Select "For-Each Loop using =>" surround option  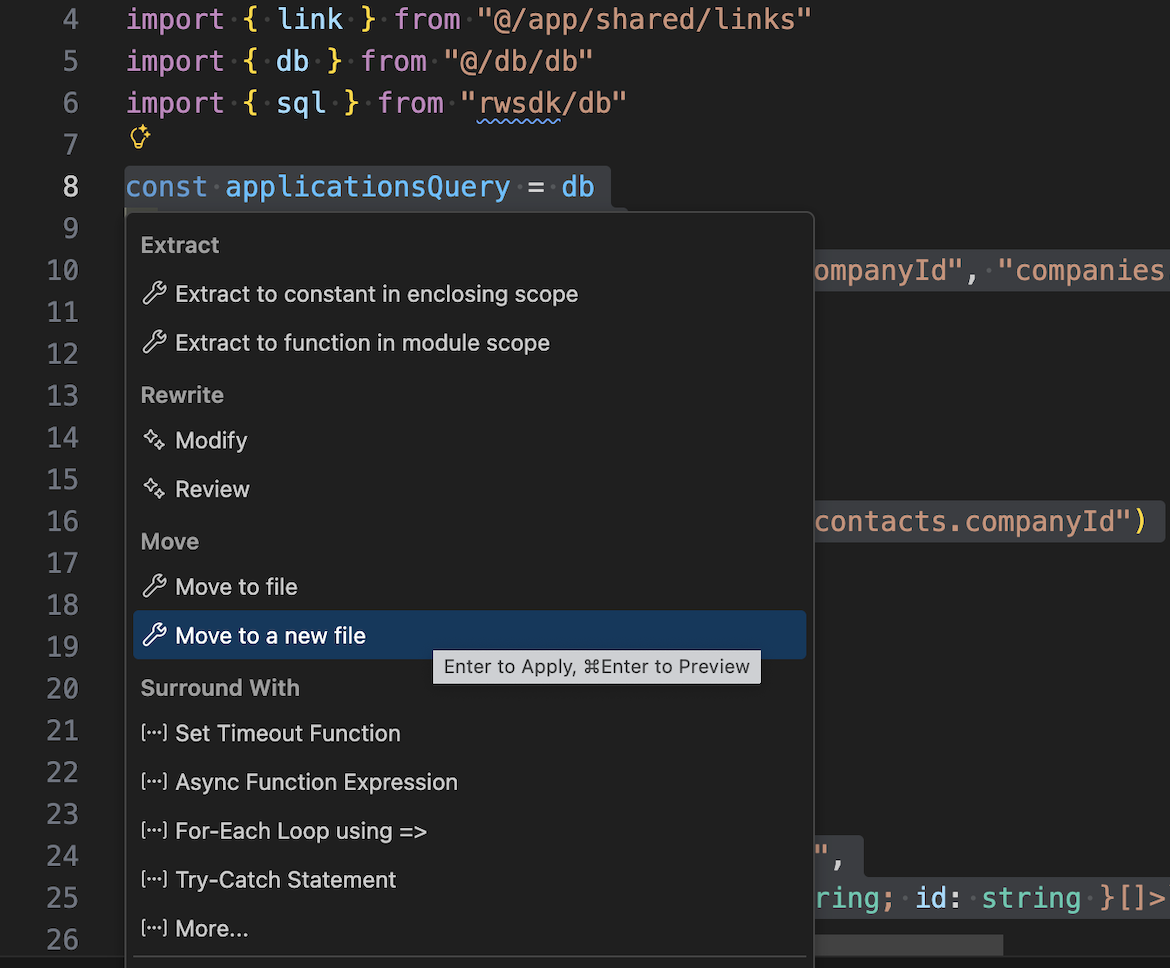pos(300,830)
